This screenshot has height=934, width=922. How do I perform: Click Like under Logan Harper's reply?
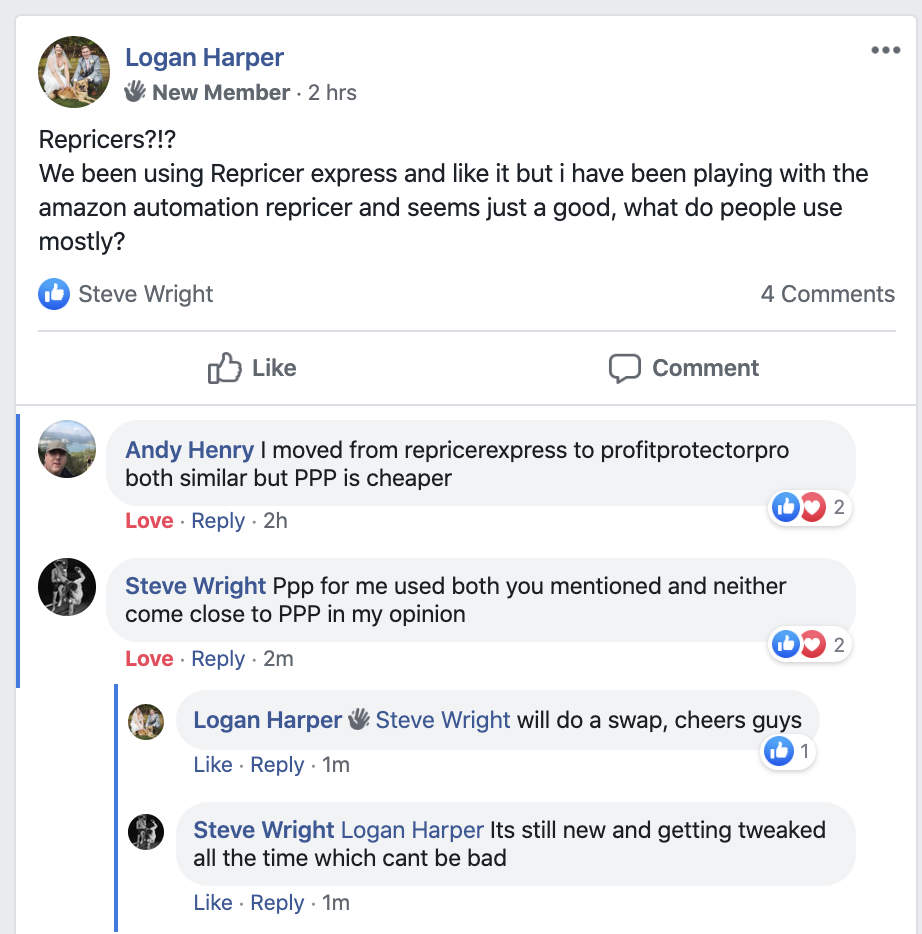click(213, 764)
